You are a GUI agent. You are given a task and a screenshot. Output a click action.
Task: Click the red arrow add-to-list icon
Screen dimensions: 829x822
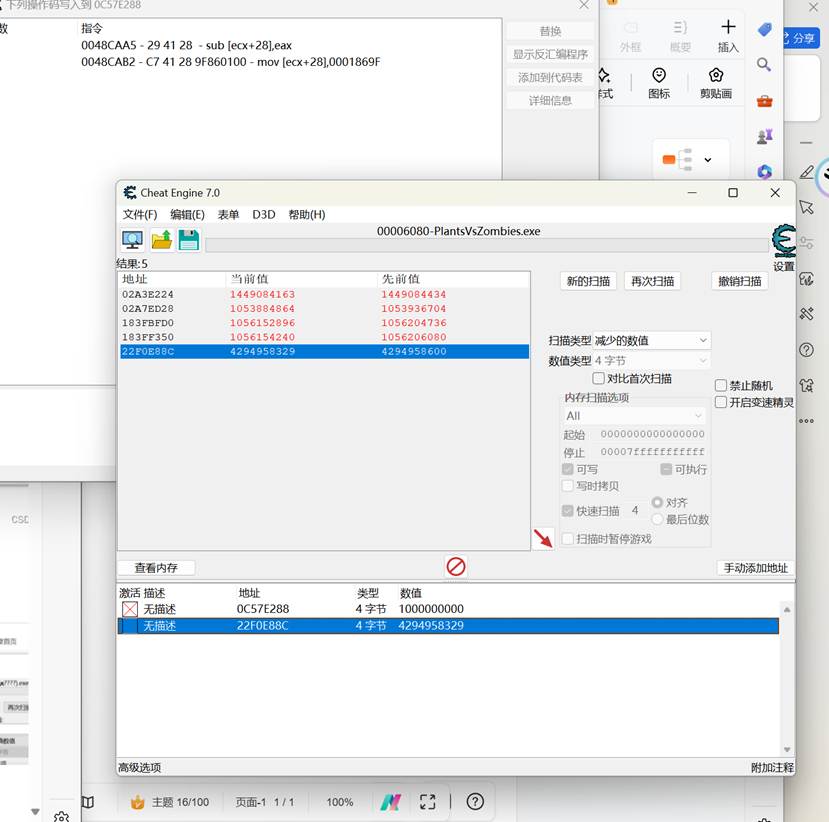[543, 538]
